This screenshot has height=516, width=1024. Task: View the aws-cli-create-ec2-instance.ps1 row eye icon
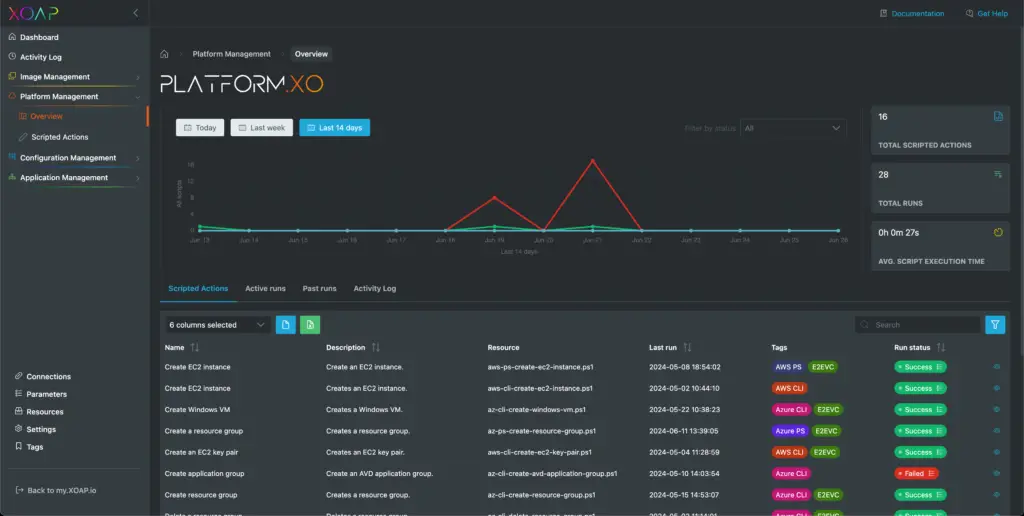997,388
